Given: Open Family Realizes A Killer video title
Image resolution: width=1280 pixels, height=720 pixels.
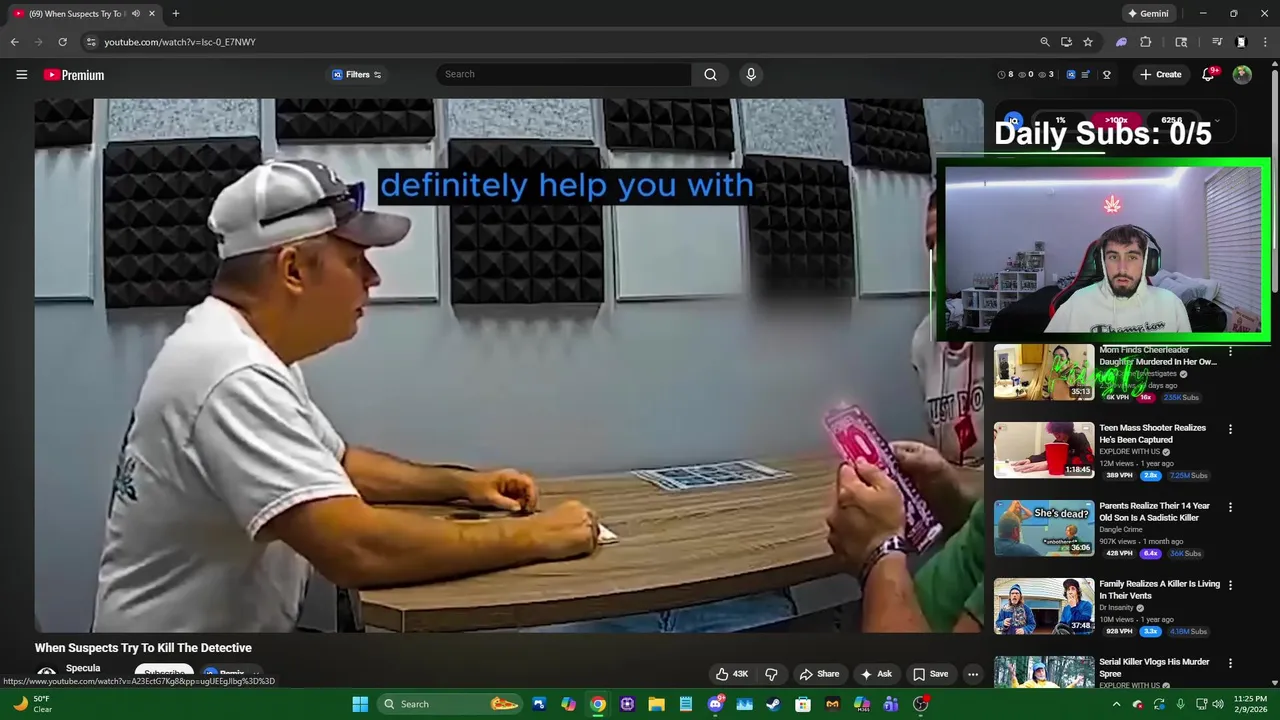Looking at the screenshot, I should pyautogui.click(x=1159, y=590).
